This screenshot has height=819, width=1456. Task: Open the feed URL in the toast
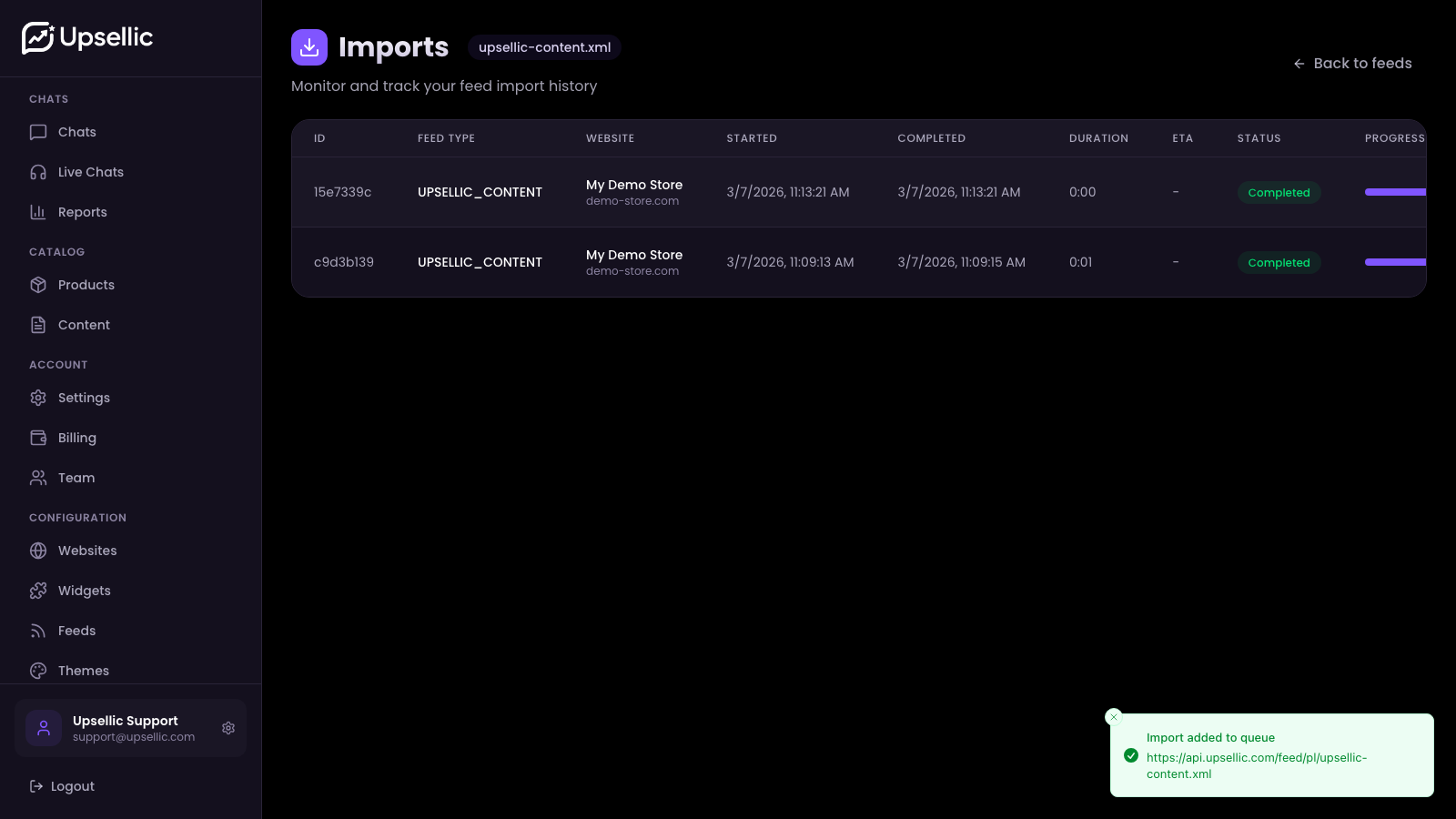point(1257,765)
